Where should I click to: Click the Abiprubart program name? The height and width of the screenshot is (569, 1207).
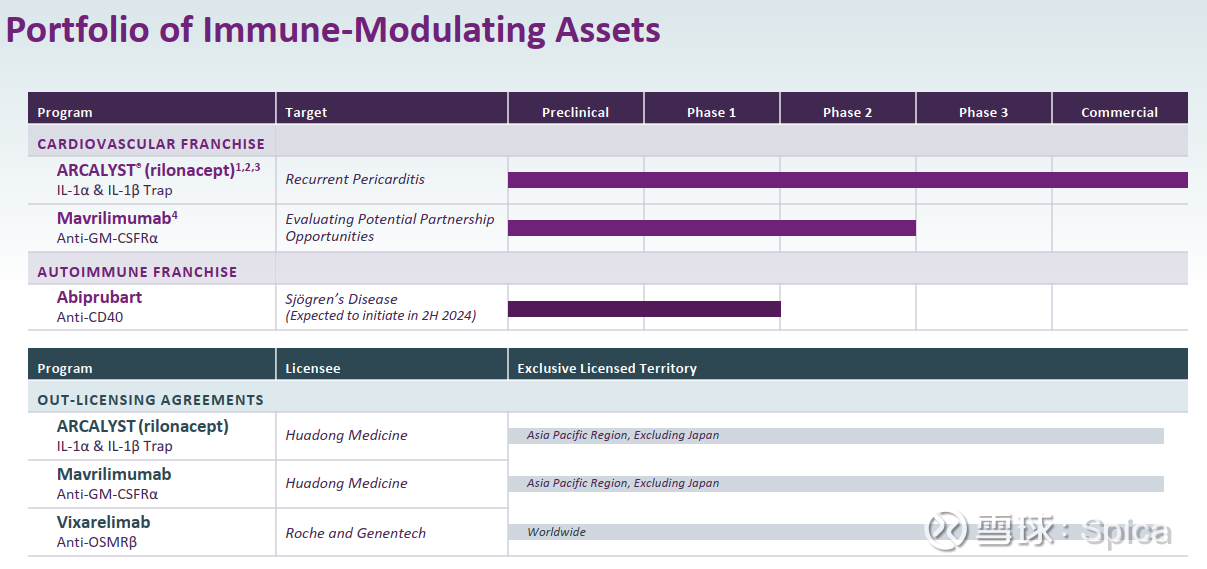pos(99,297)
